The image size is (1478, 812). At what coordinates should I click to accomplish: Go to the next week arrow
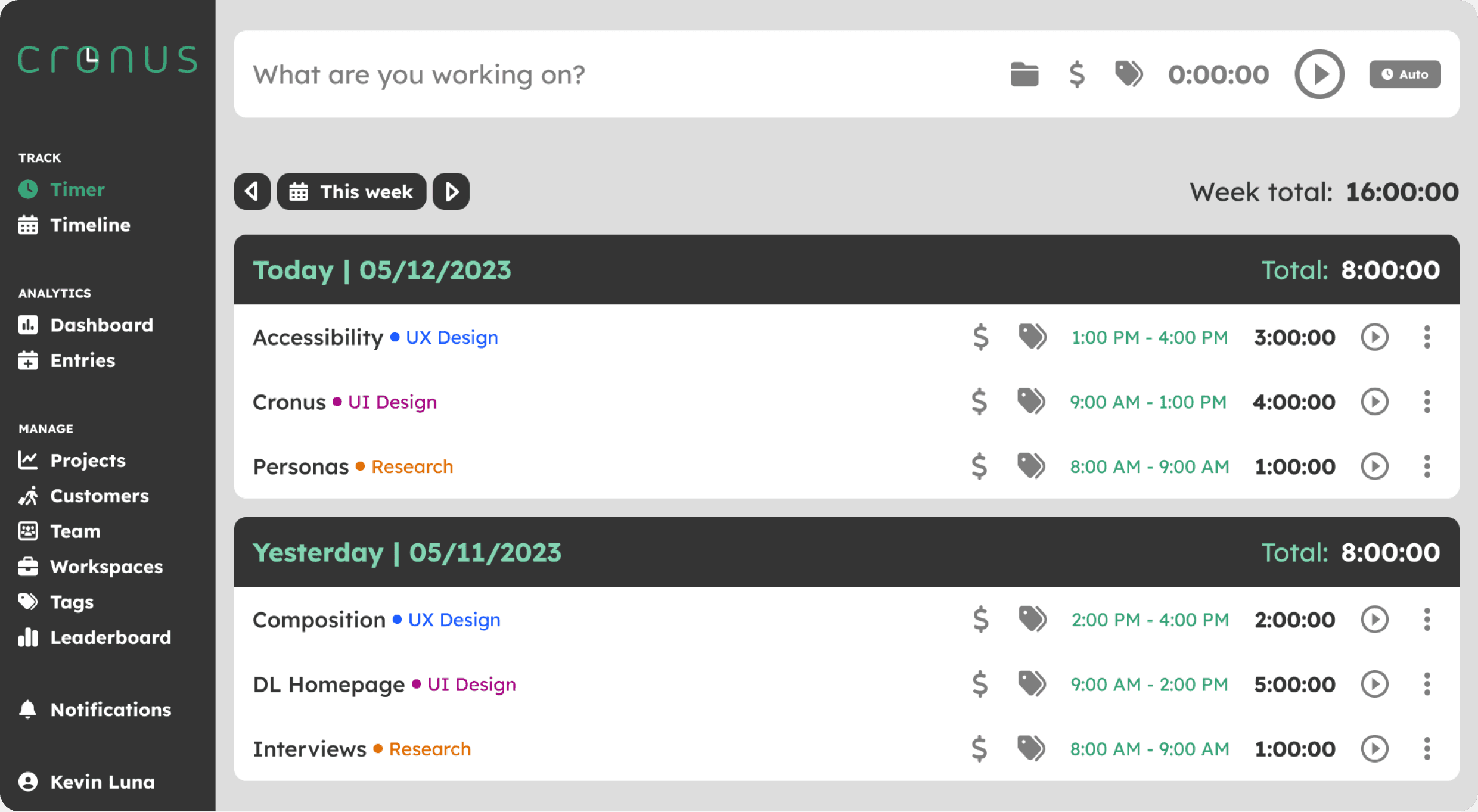[x=451, y=192]
